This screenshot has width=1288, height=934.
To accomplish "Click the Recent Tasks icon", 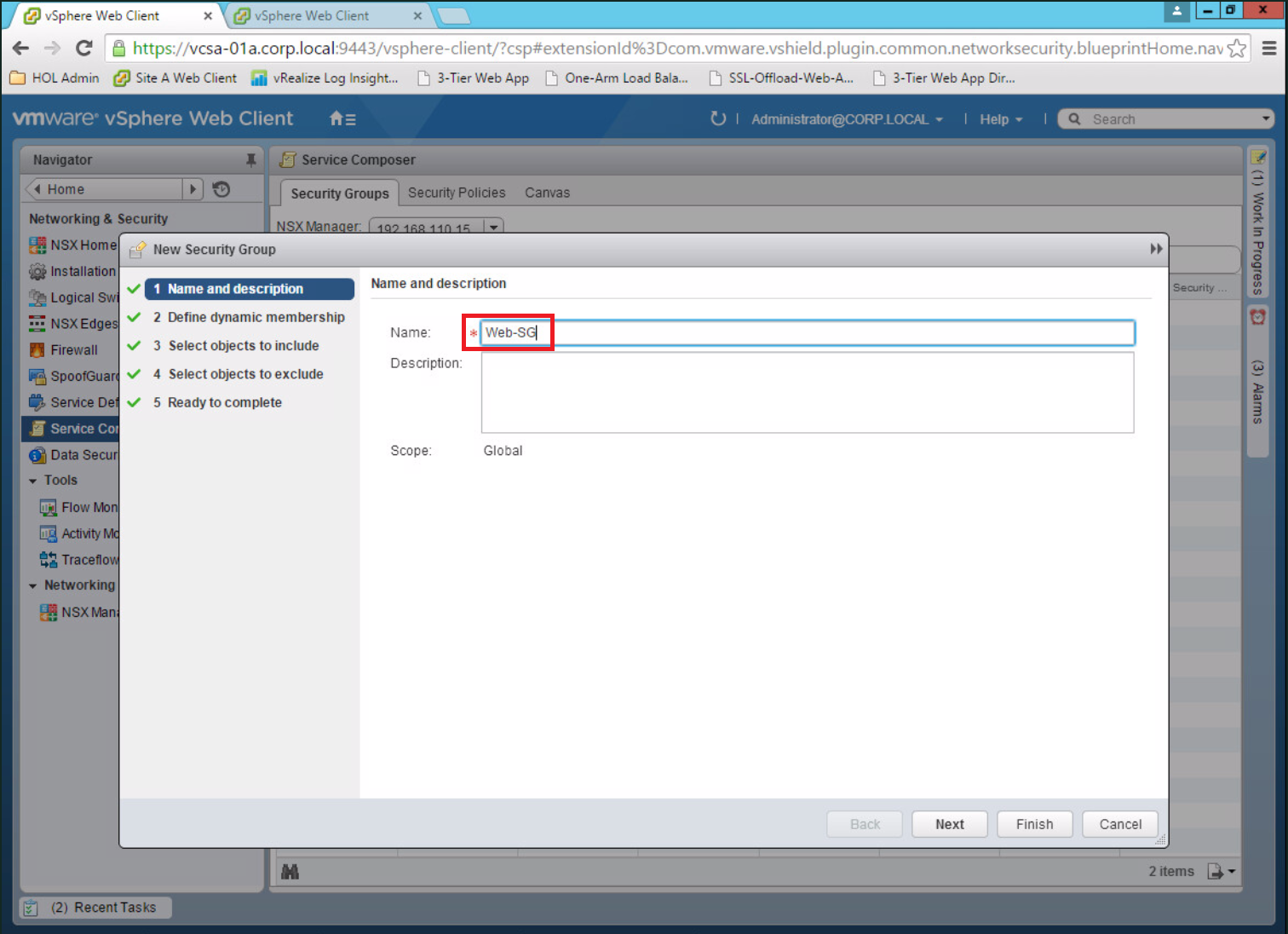I will [x=31, y=908].
